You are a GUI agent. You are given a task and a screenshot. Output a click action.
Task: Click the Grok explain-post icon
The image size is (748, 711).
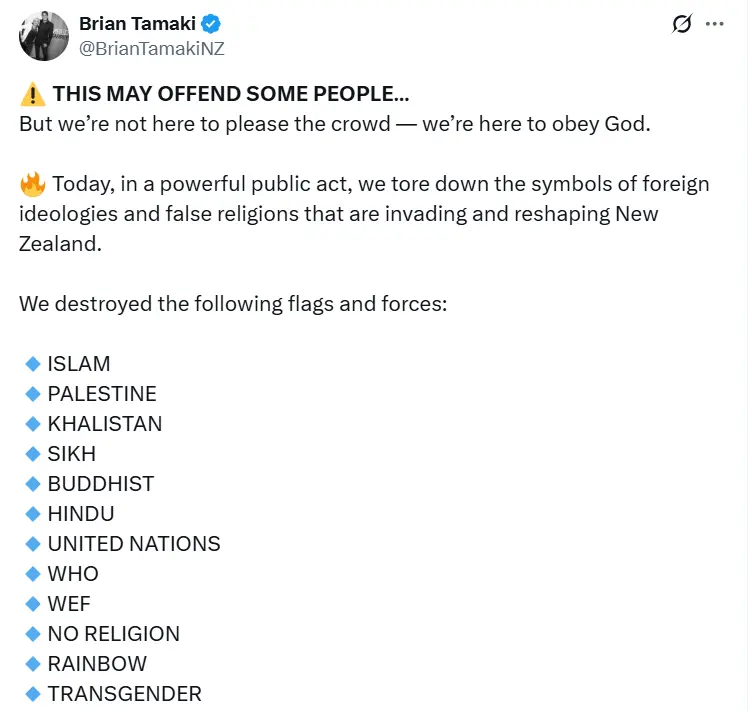[682, 24]
